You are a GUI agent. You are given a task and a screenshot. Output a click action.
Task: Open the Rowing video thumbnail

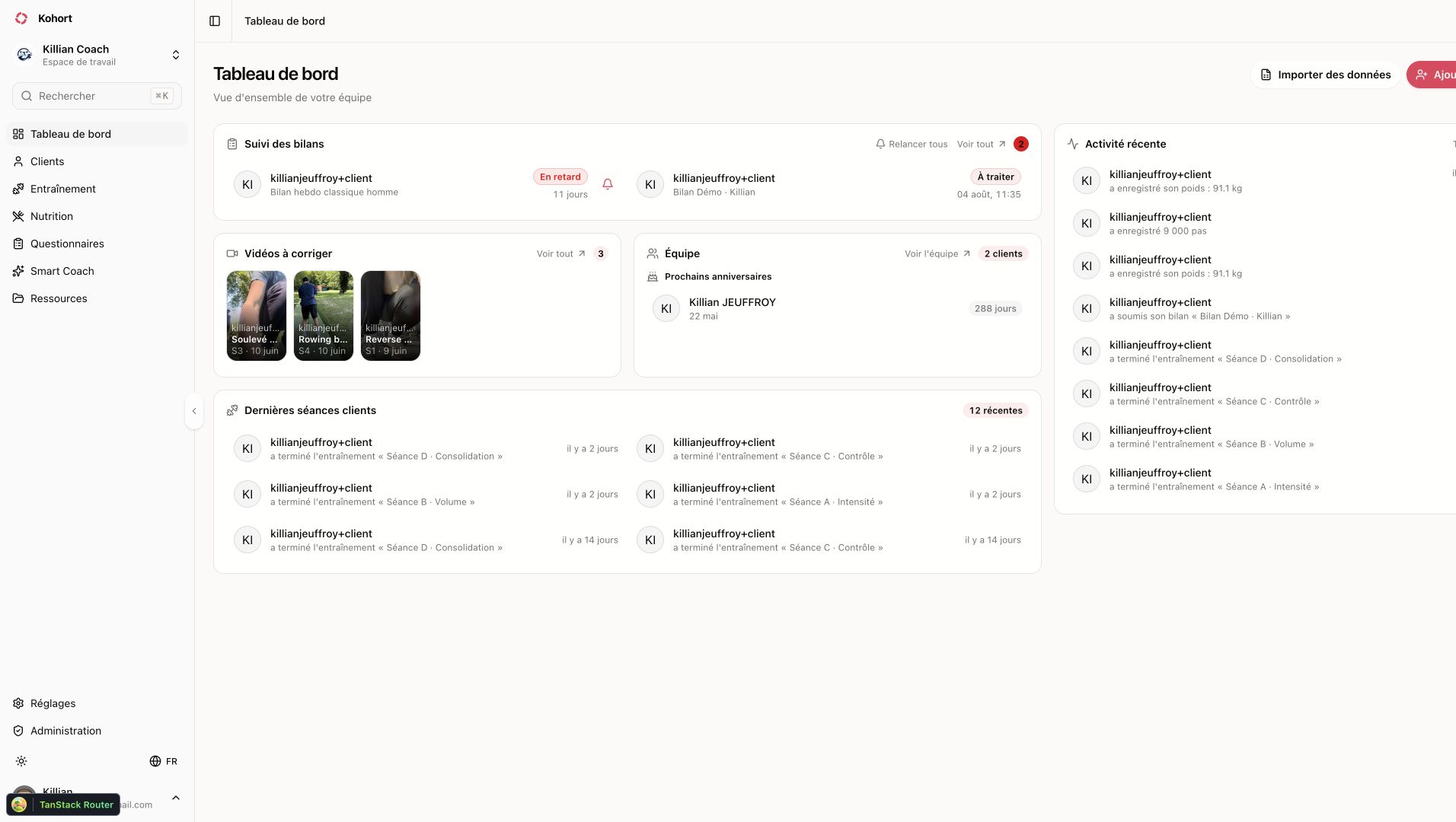[x=324, y=316]
